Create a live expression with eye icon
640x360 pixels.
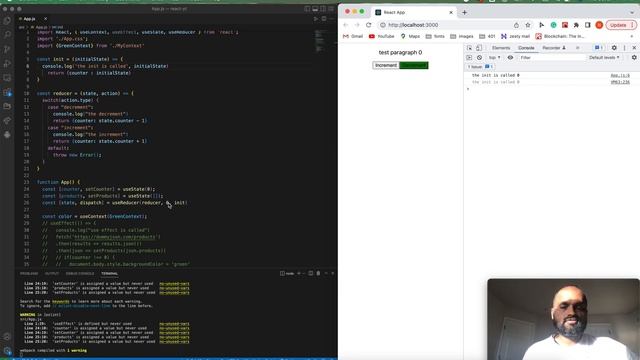[510, 58]
